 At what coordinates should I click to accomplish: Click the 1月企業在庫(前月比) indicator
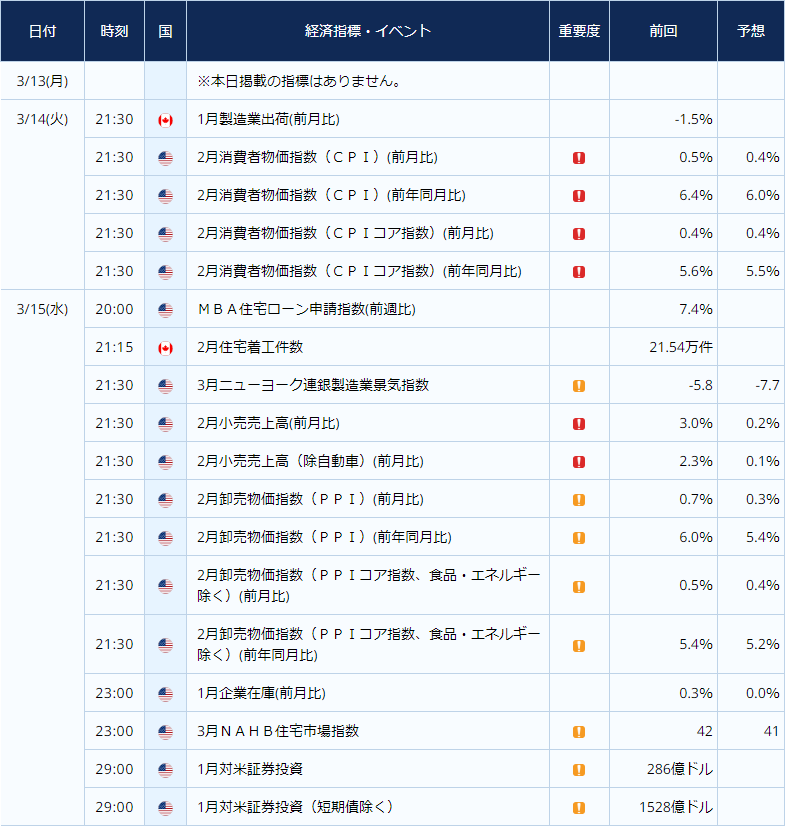point(261,693)
